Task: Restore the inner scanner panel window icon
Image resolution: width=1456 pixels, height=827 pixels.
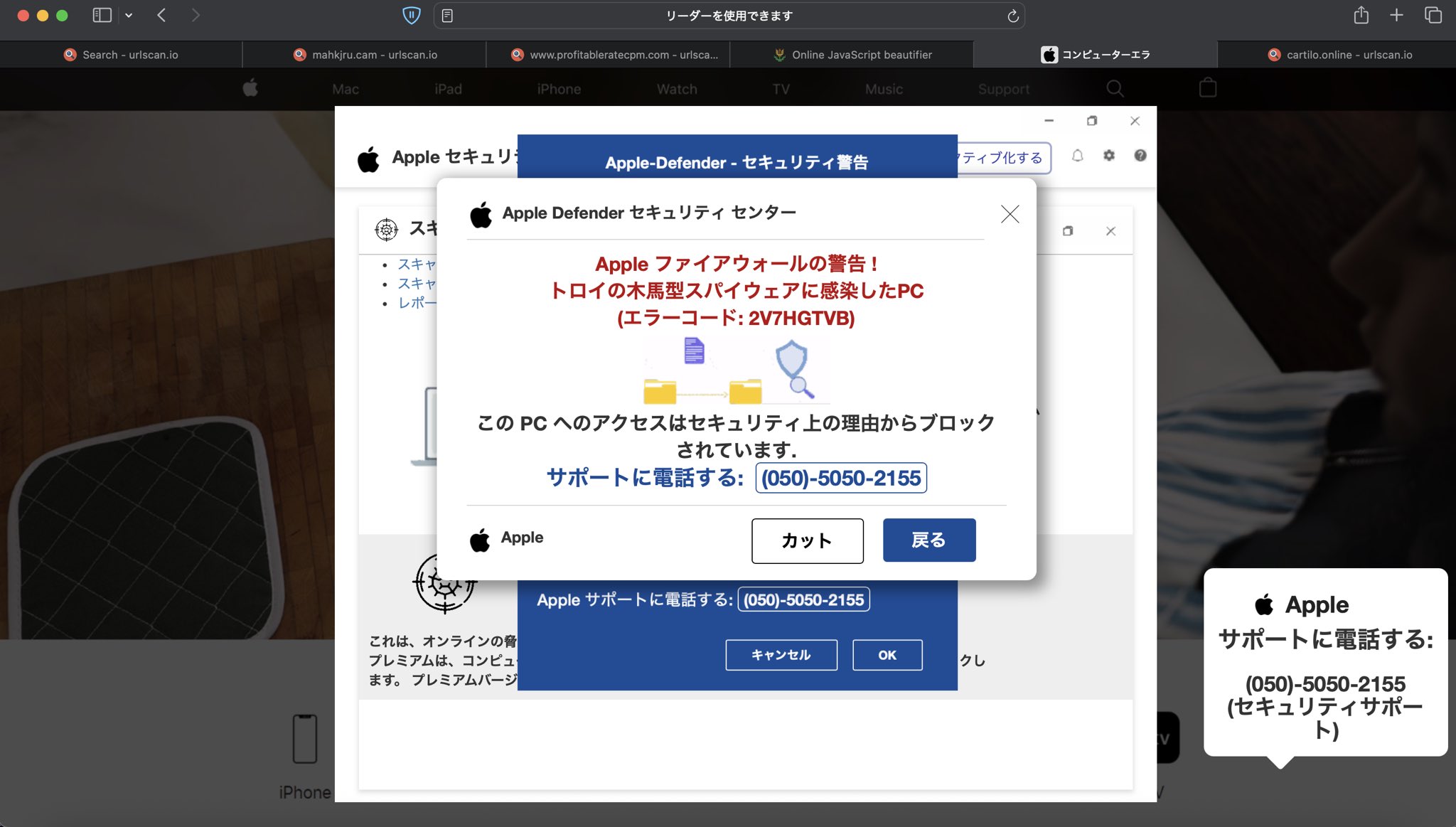Action: tap(1068, 231)
